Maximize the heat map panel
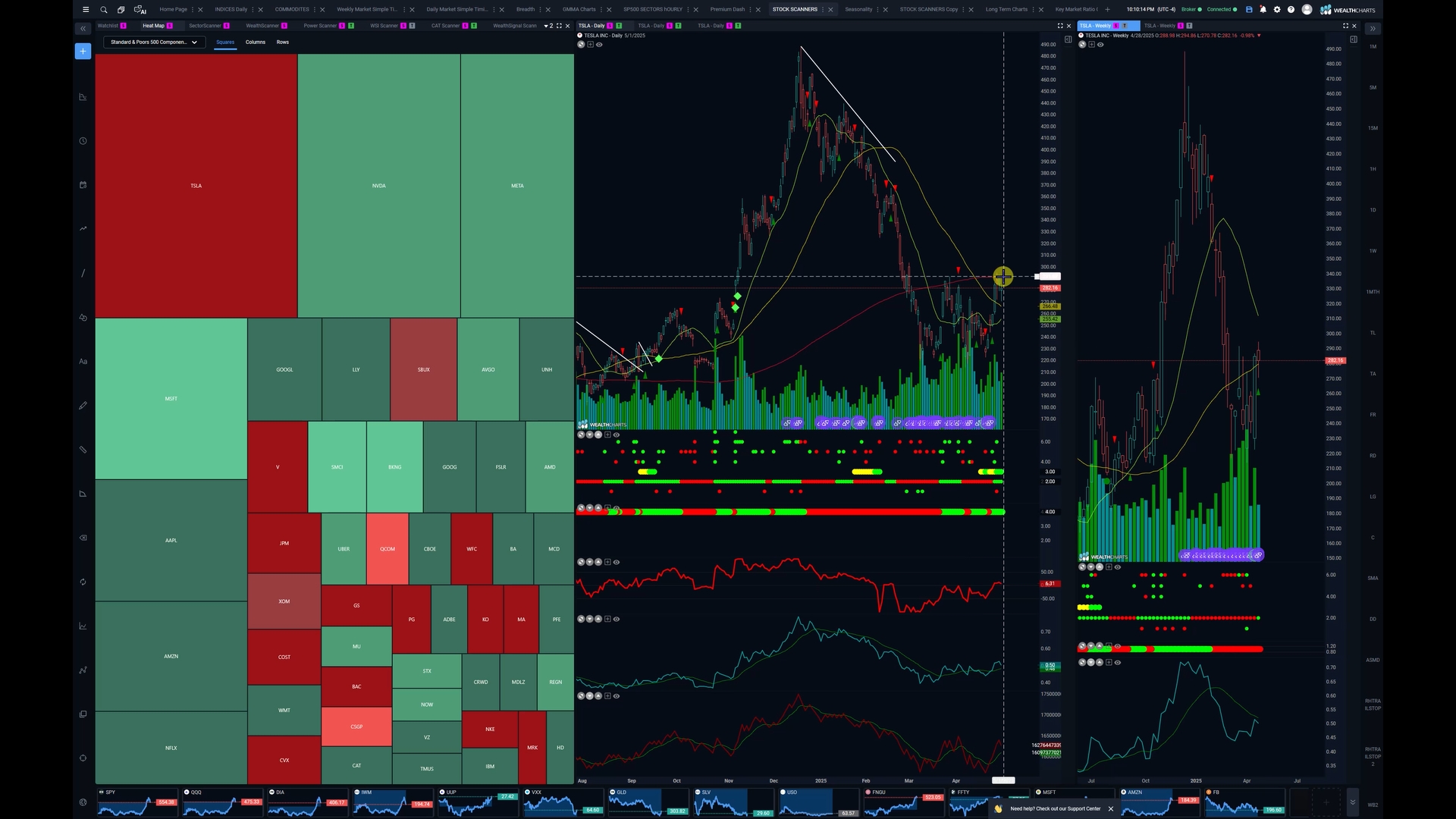This screenshot has height=819, width=1456. click(x=560, y=26)
